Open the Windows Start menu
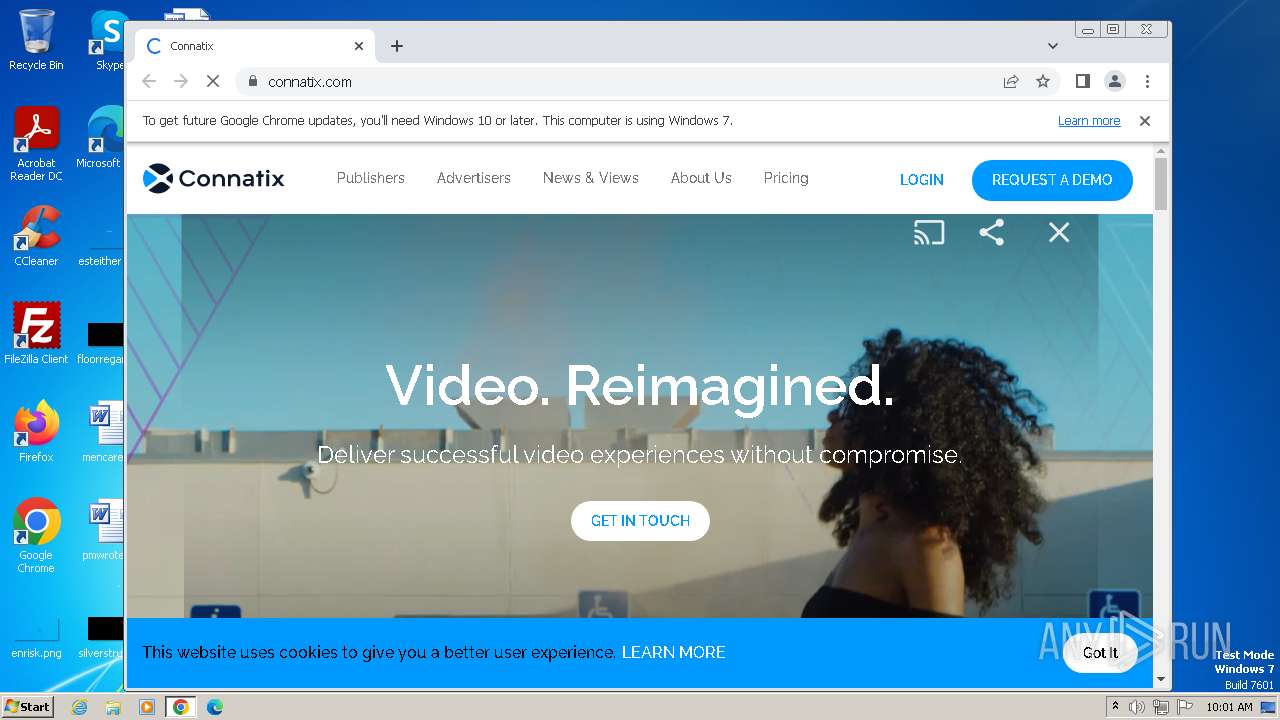 point(27,707)
